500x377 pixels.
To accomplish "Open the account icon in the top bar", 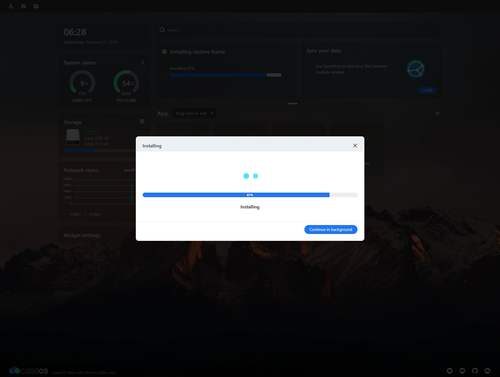I will point(11,6).
